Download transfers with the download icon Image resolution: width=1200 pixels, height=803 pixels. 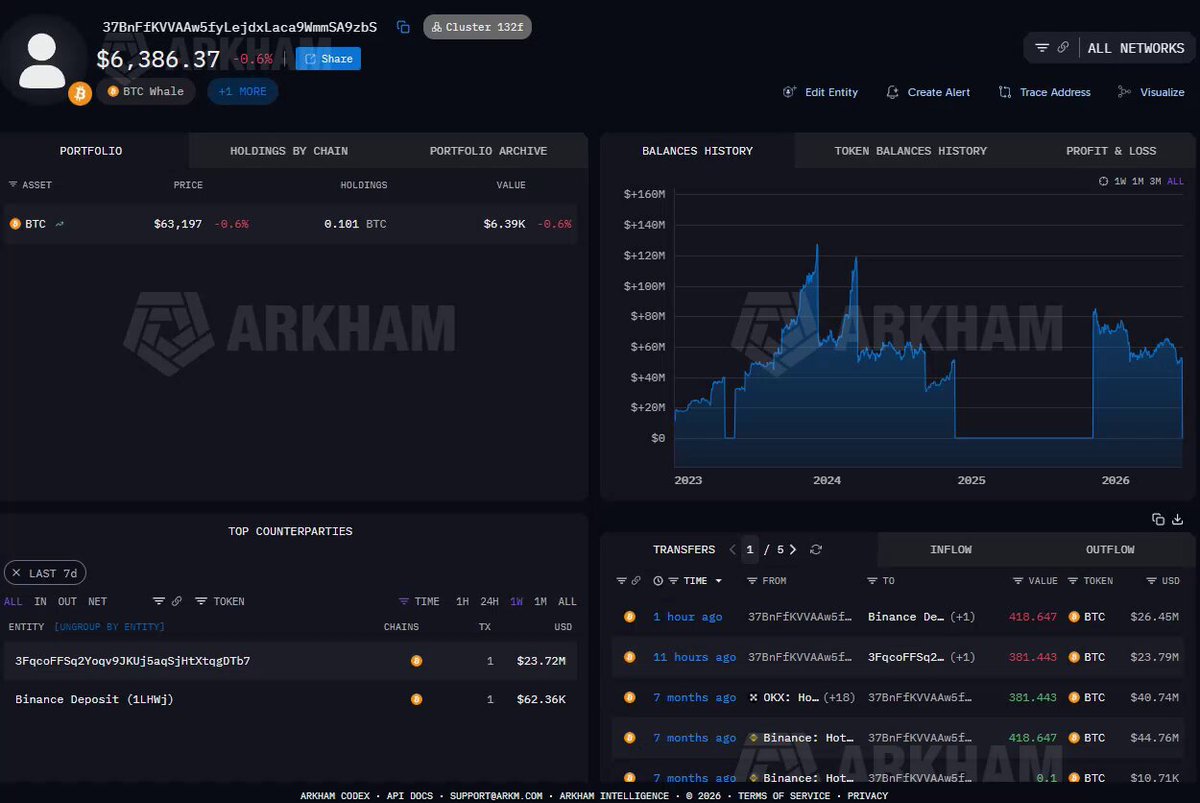pyautogui.click(x=1177, y=519)
